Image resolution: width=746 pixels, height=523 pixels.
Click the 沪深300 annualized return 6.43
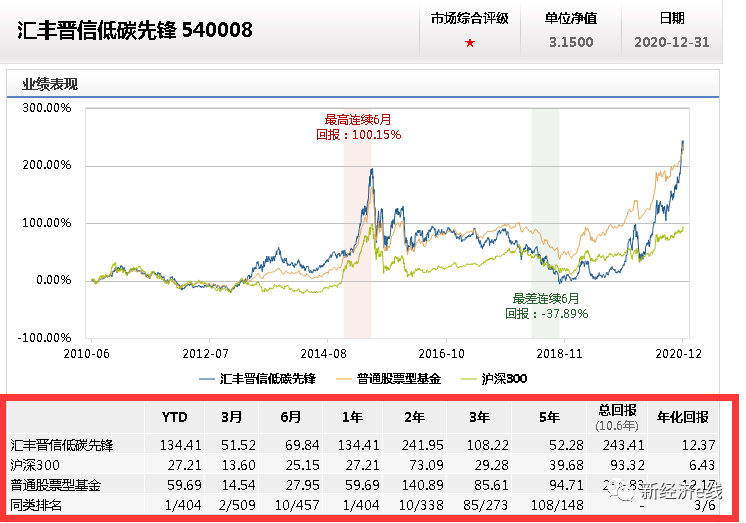701,465
